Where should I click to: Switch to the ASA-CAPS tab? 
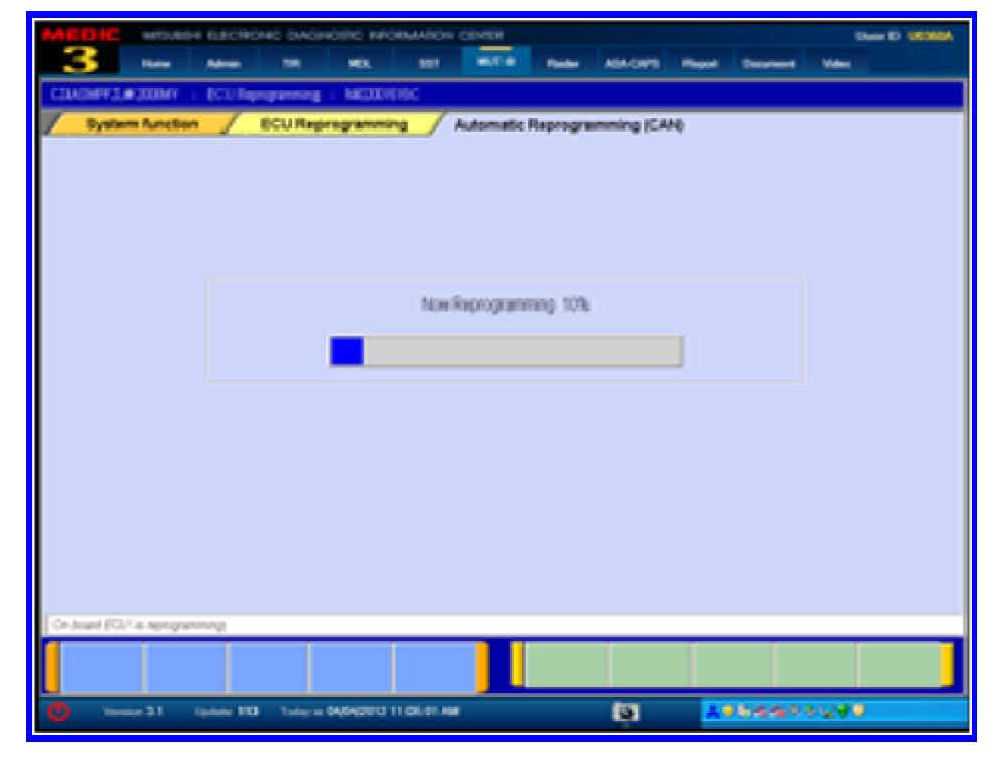pos(625,63)
